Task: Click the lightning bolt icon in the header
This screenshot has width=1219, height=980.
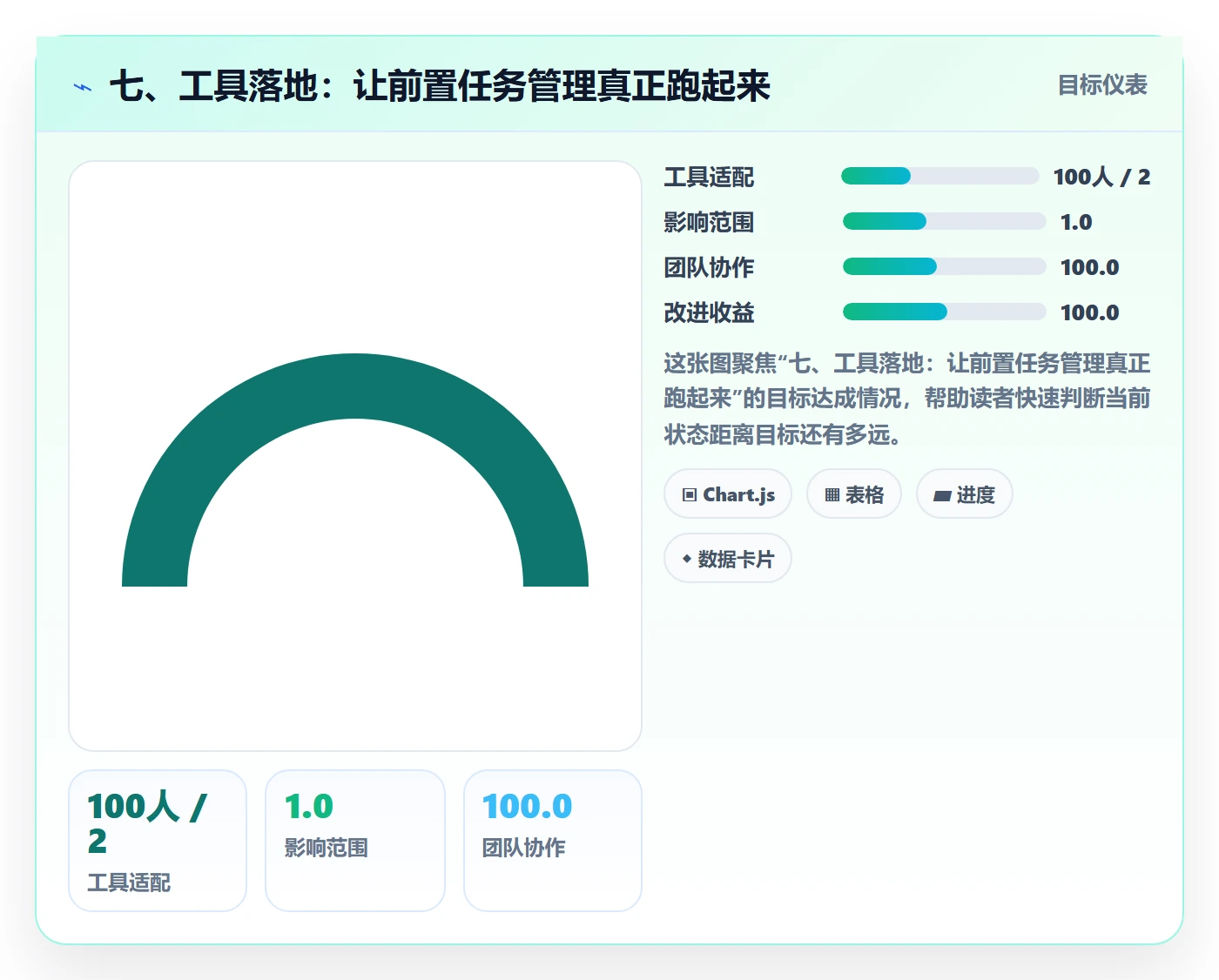Action: coord(83,87)
